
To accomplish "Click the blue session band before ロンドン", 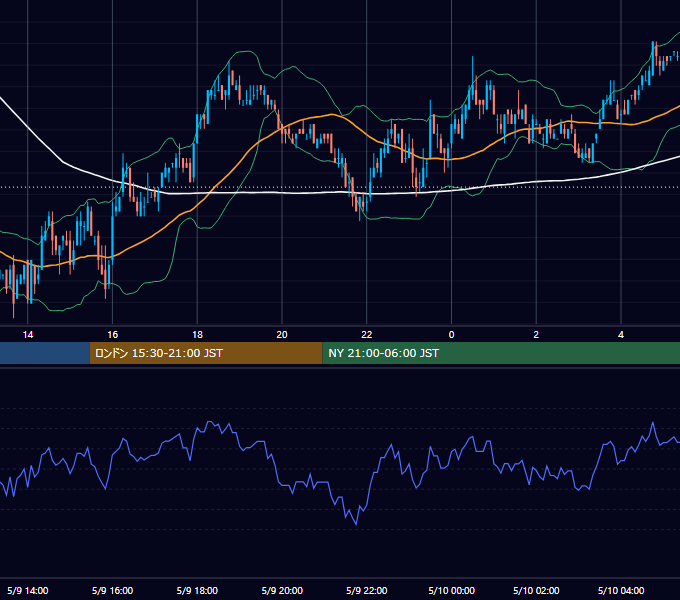I will pyautogui.click(x=45, y=353).
